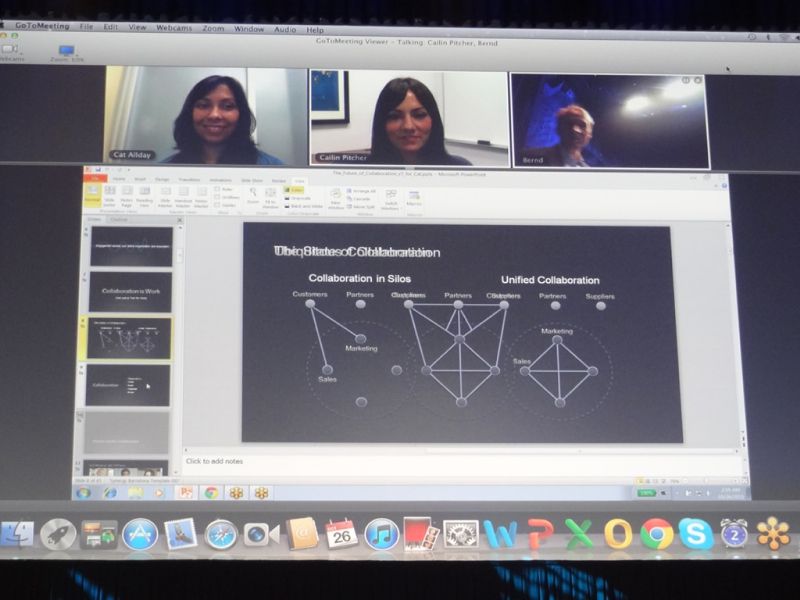Click the Collaboration in Silos heading
The height and width of the screenshot is (600, 800).
coord(360,279)
